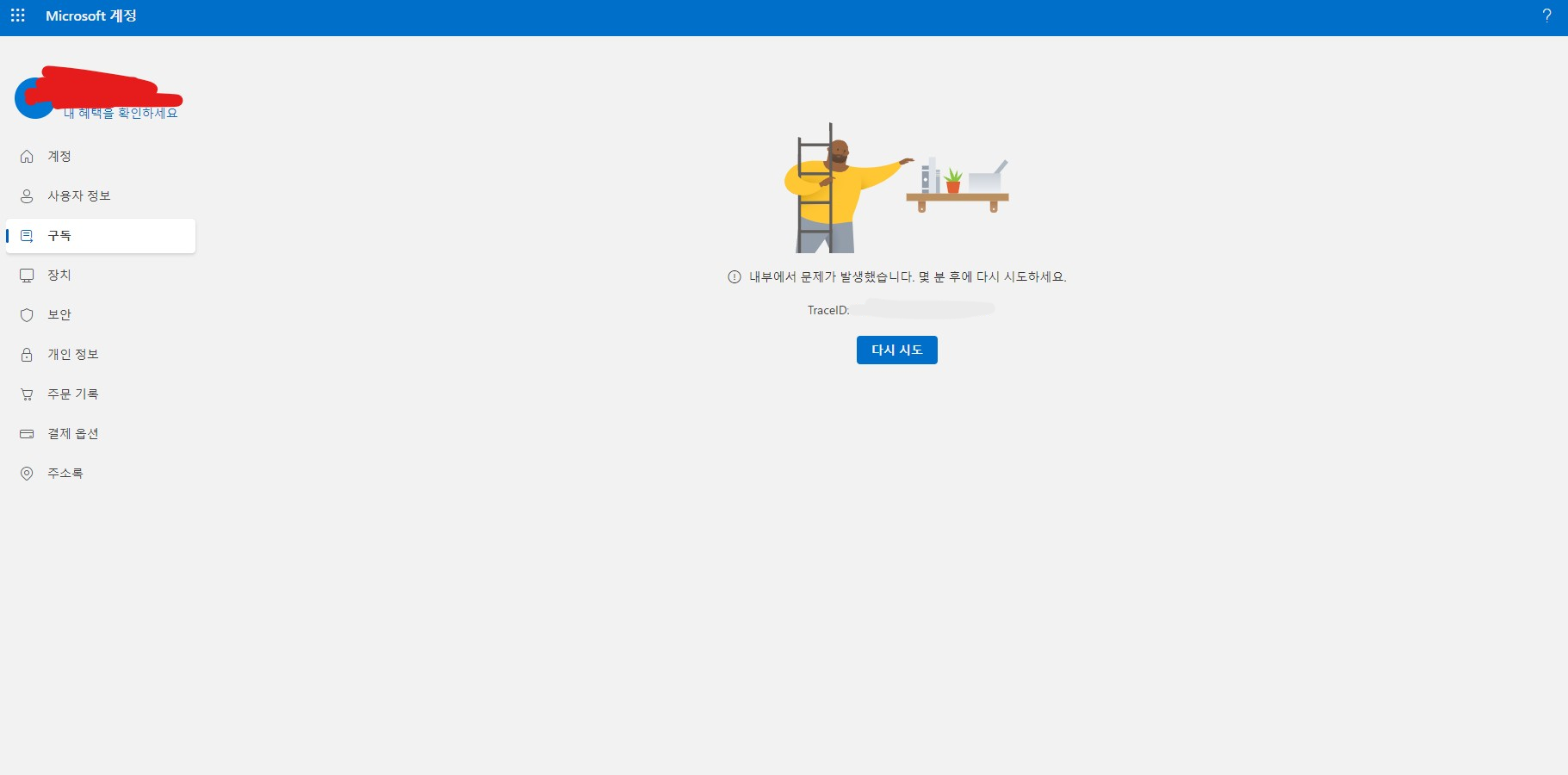Click the Microsoft 계정 header title
This screenshot has width=1568, height=775.
[91, 15]
